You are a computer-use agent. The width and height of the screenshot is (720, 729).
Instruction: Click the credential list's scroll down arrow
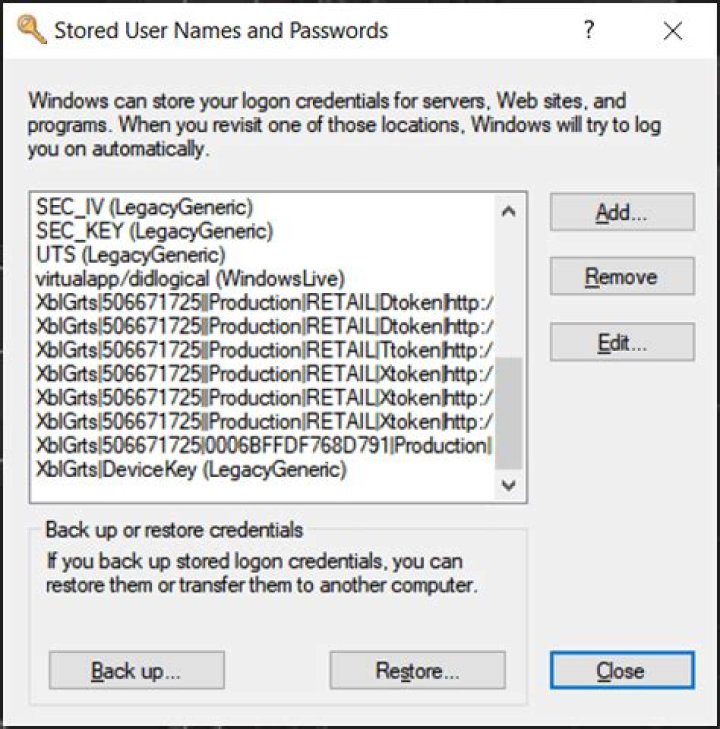tap(508, 485)
